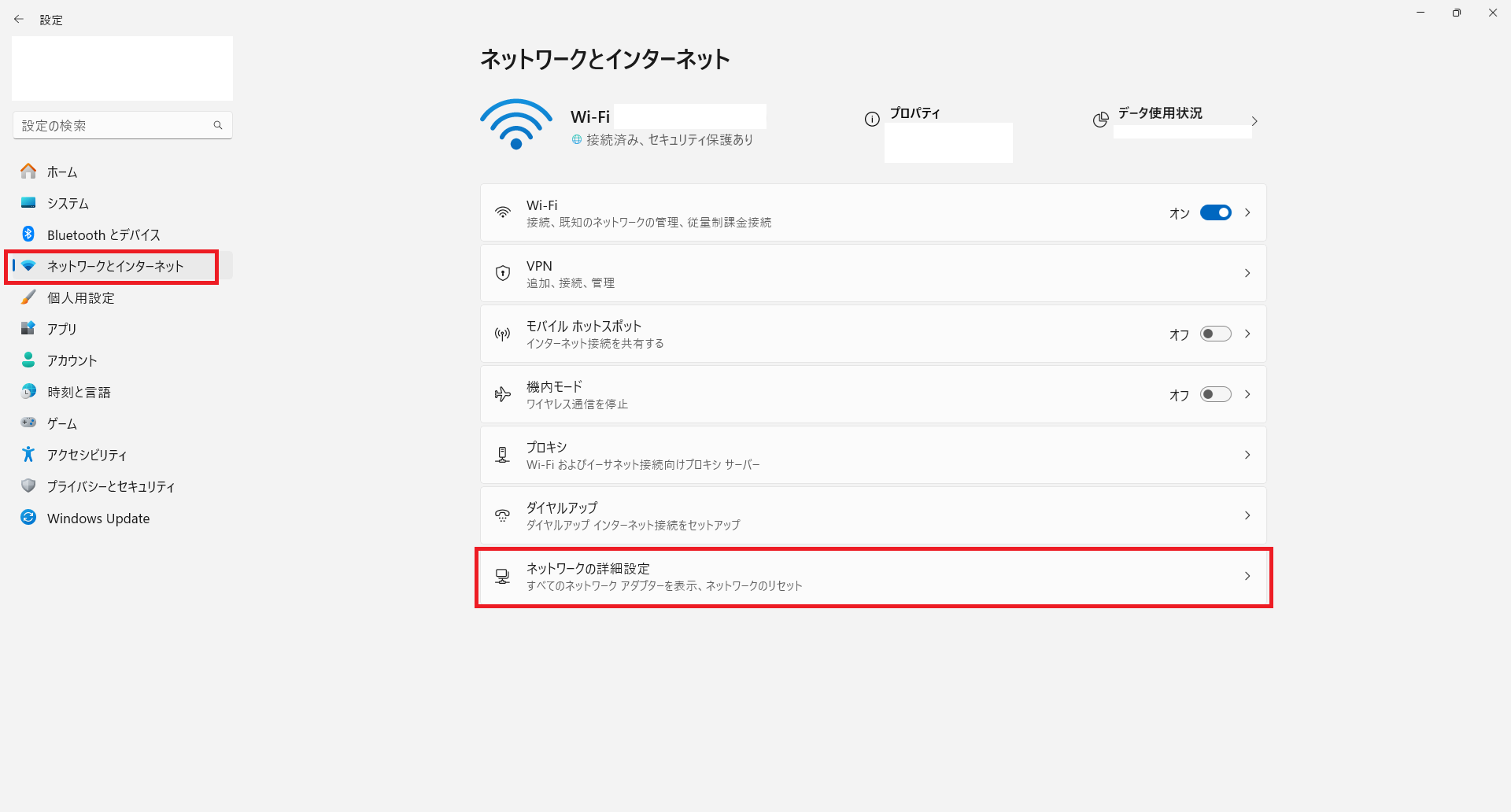Click 接続済み、セキュリティ保護あり status text
Screen dimensions: 1511x812
pos(670,139)
